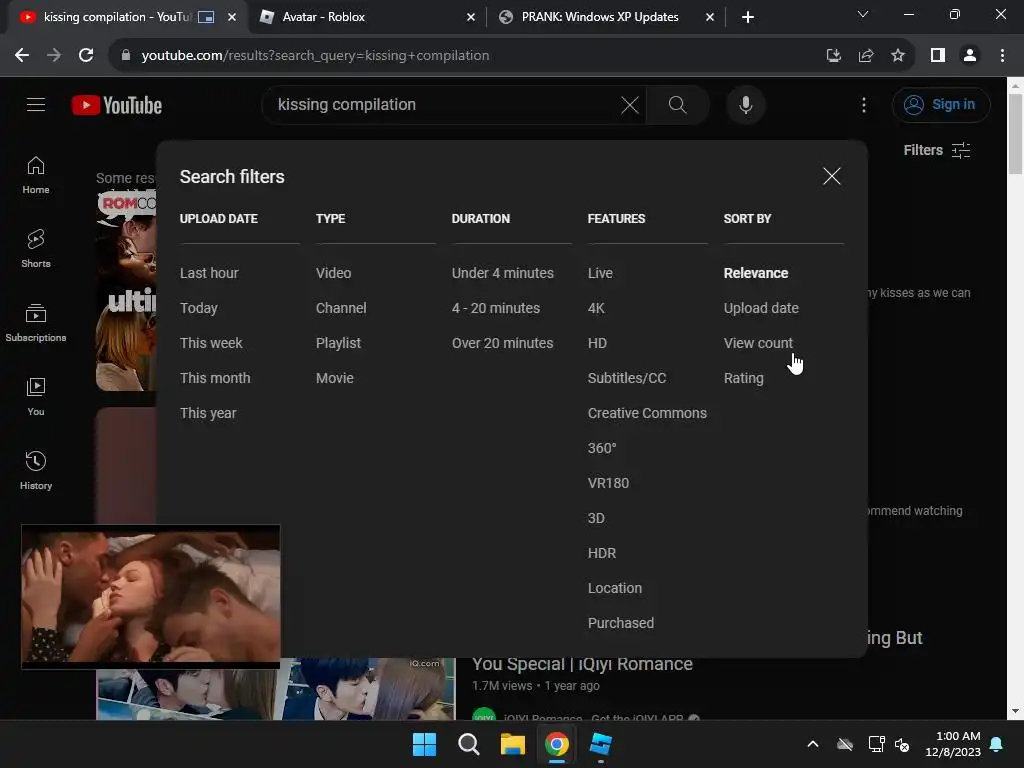Share this page from the address bar
The width and height of the screenshot is (1024, 768).
[866, 56]
